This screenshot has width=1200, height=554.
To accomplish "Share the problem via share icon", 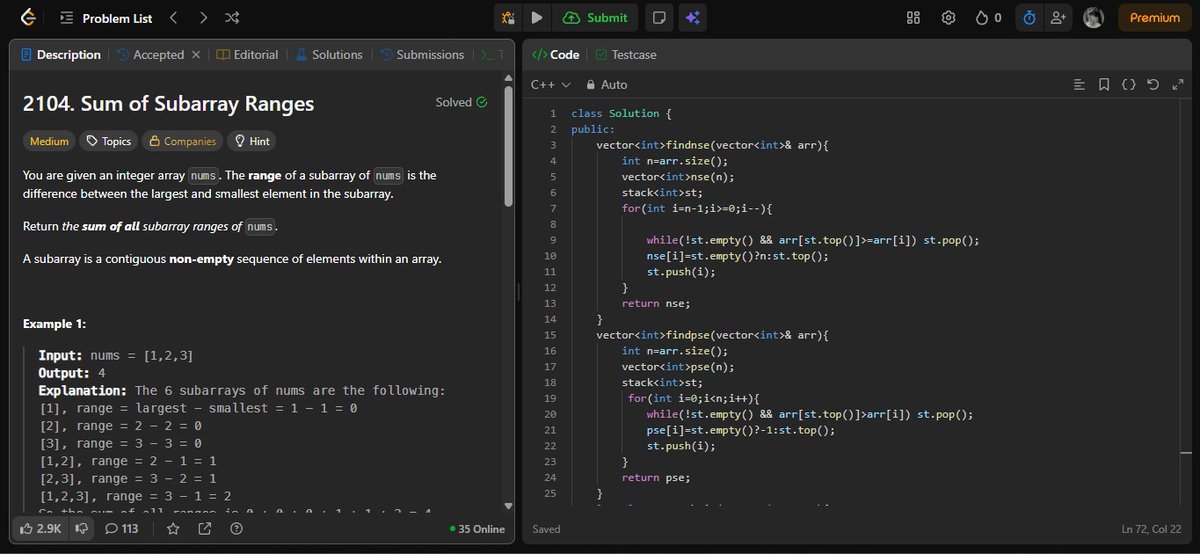I will pos(205,528).
